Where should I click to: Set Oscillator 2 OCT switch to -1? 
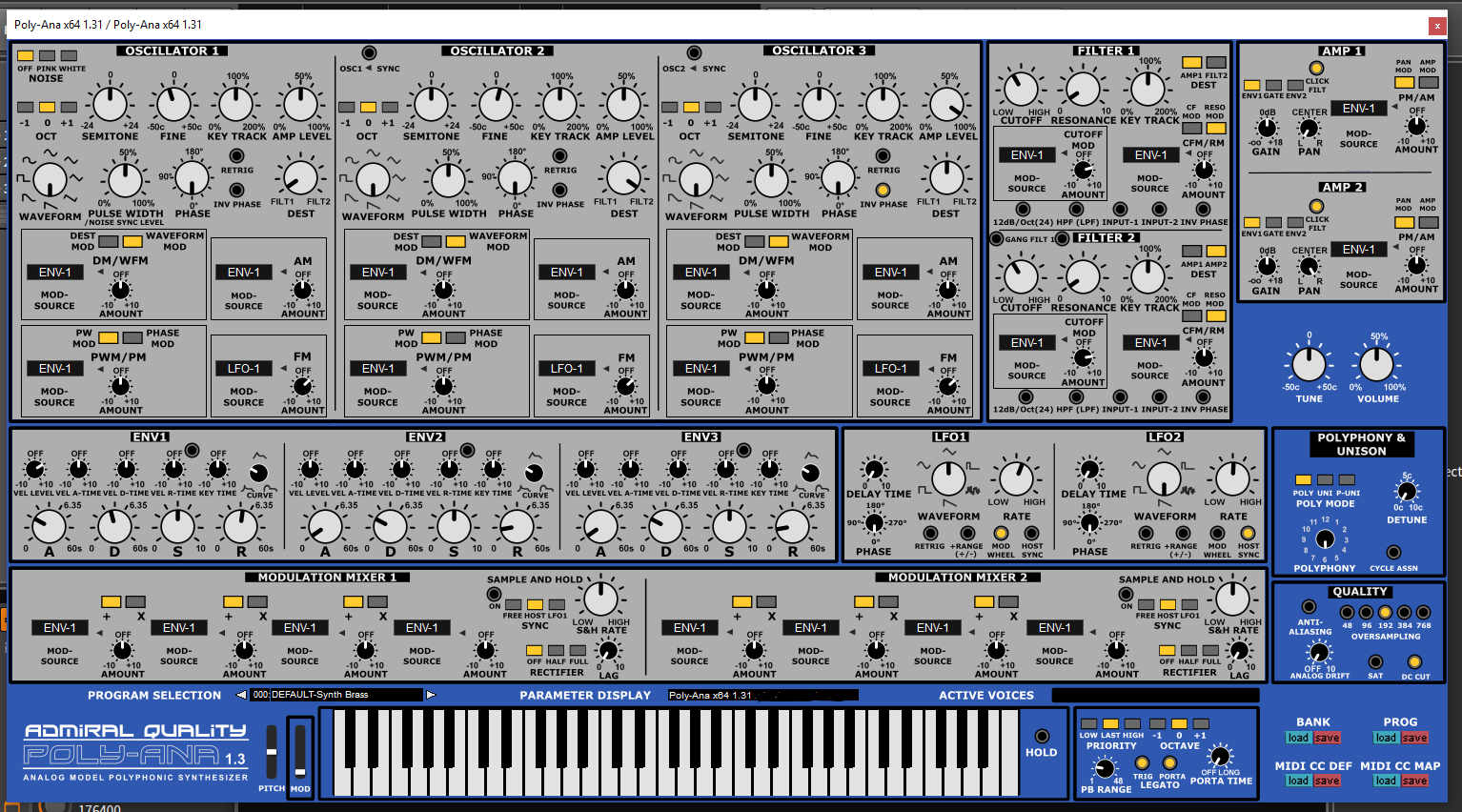tap(346, 108)
